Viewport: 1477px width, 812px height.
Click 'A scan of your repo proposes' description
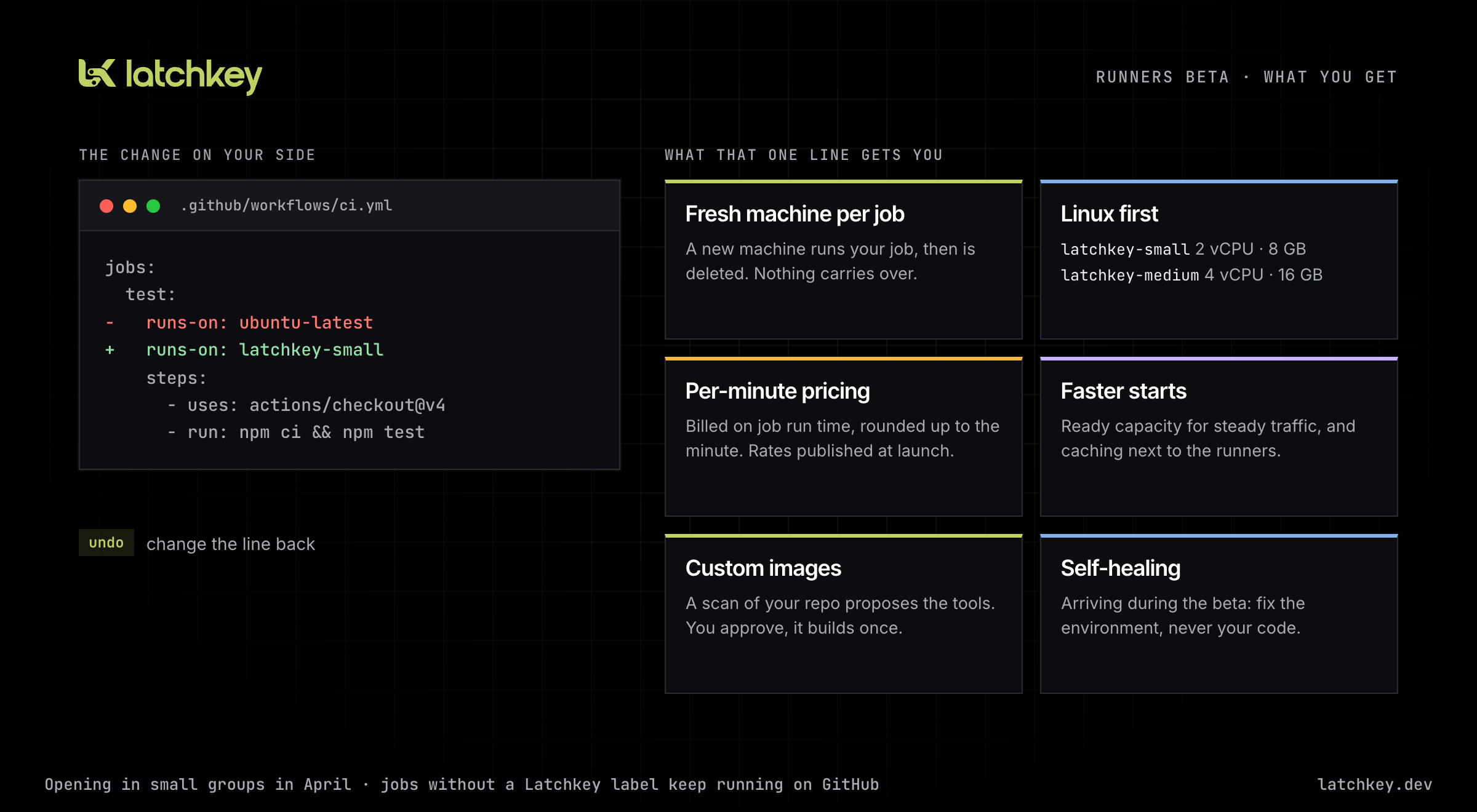840,616
